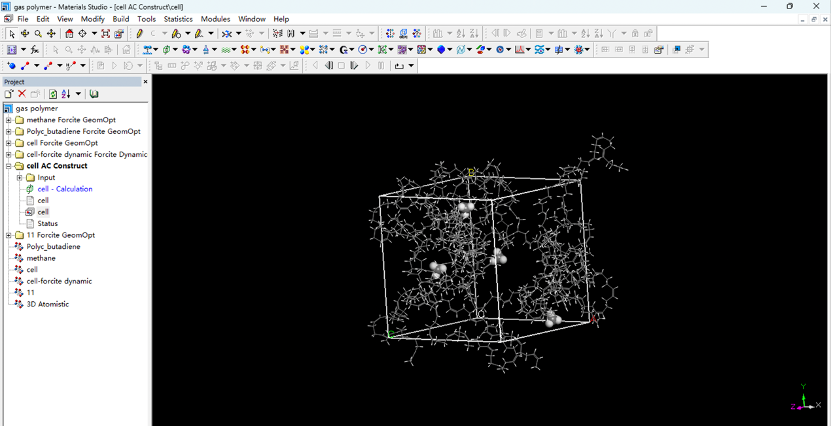Open the Amorphous Cell module dropdown arrow

click(175, 49)
